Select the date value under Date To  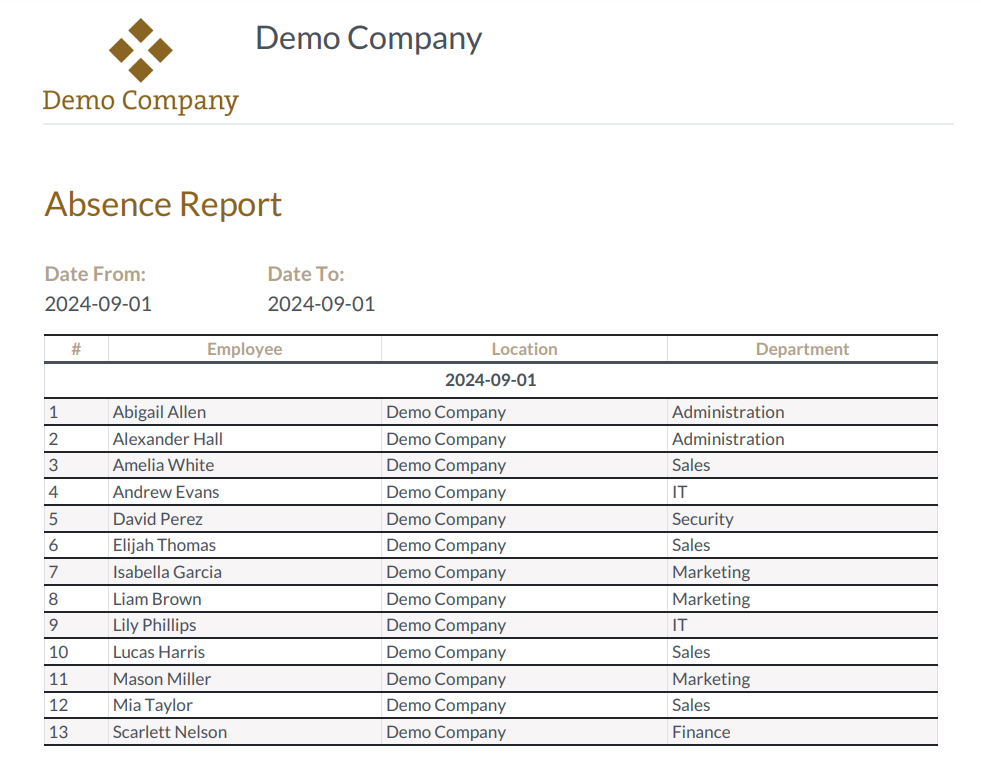[322, 304]
